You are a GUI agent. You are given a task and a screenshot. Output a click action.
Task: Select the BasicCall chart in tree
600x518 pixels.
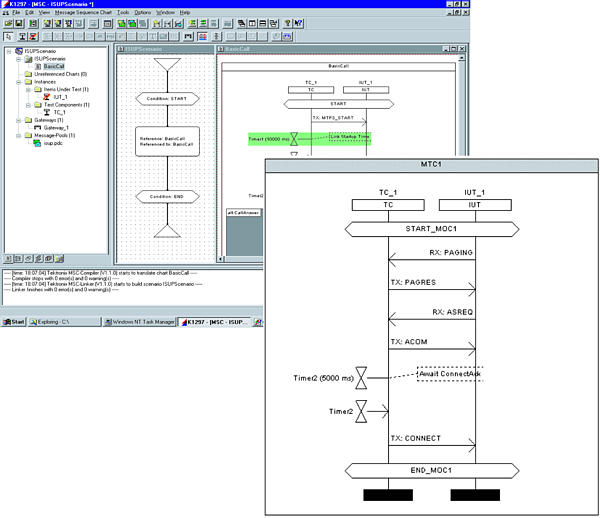(x=52, y=66)
